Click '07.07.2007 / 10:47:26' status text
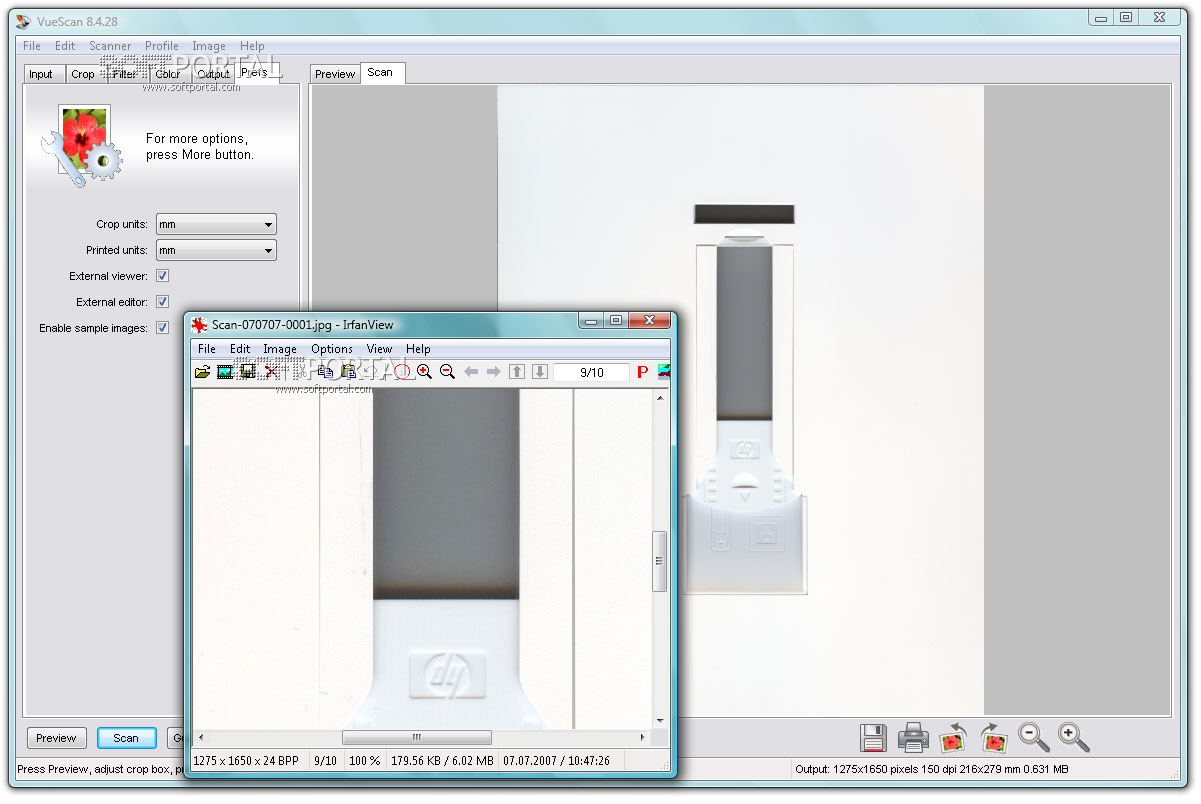 click(557, 761)
